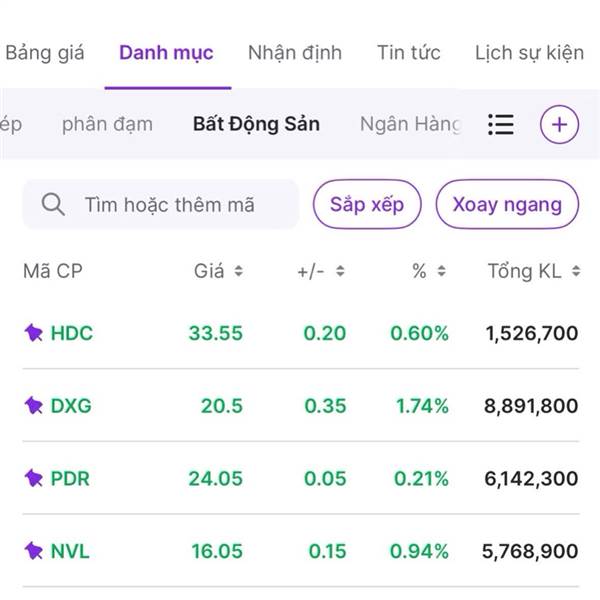Select the phân đạm watchlist
Image resolution: width=600 pixels, height=600 pixels.
tap(108, 124)
